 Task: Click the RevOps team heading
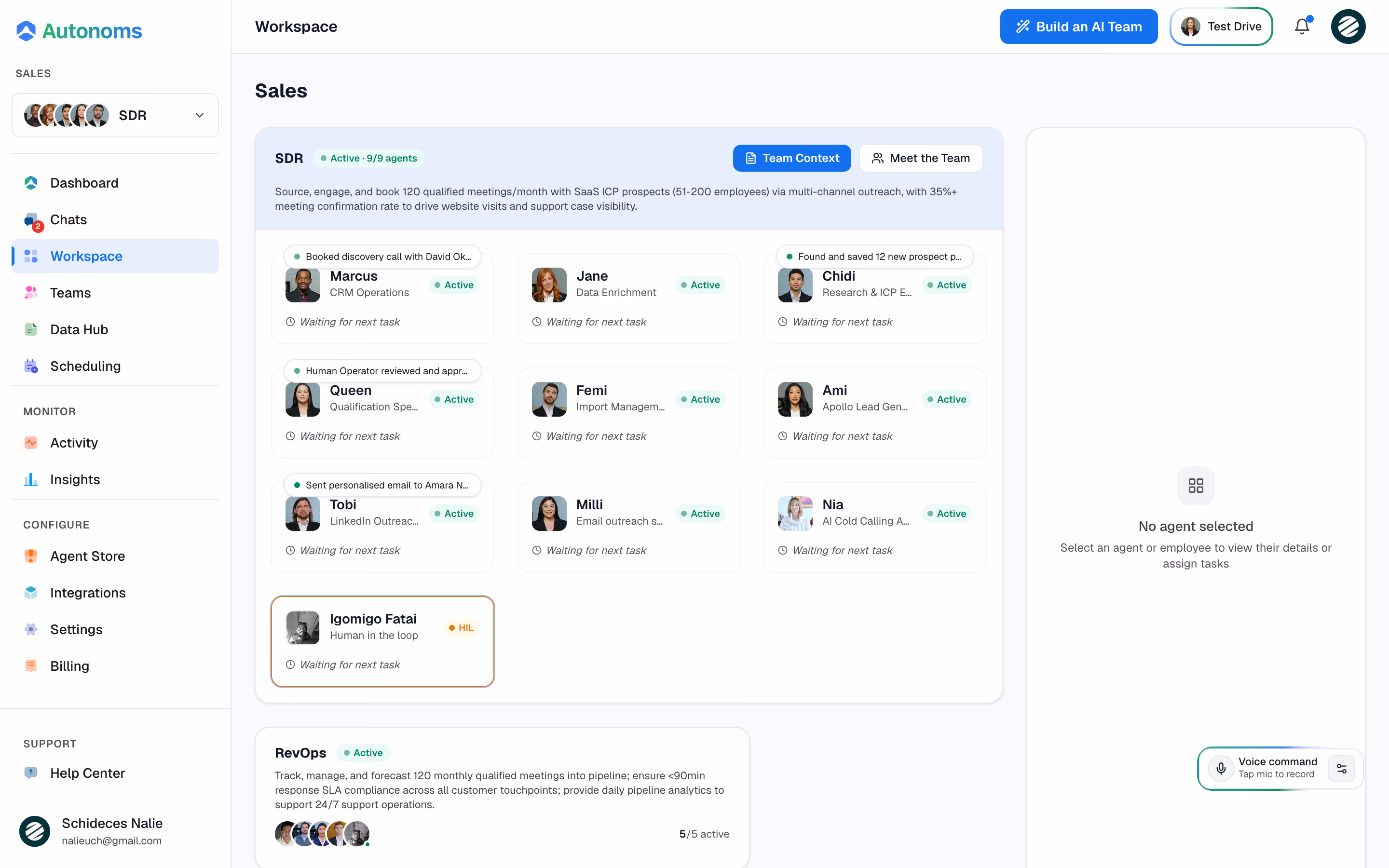pyautogui.click(x=300, y=753)
